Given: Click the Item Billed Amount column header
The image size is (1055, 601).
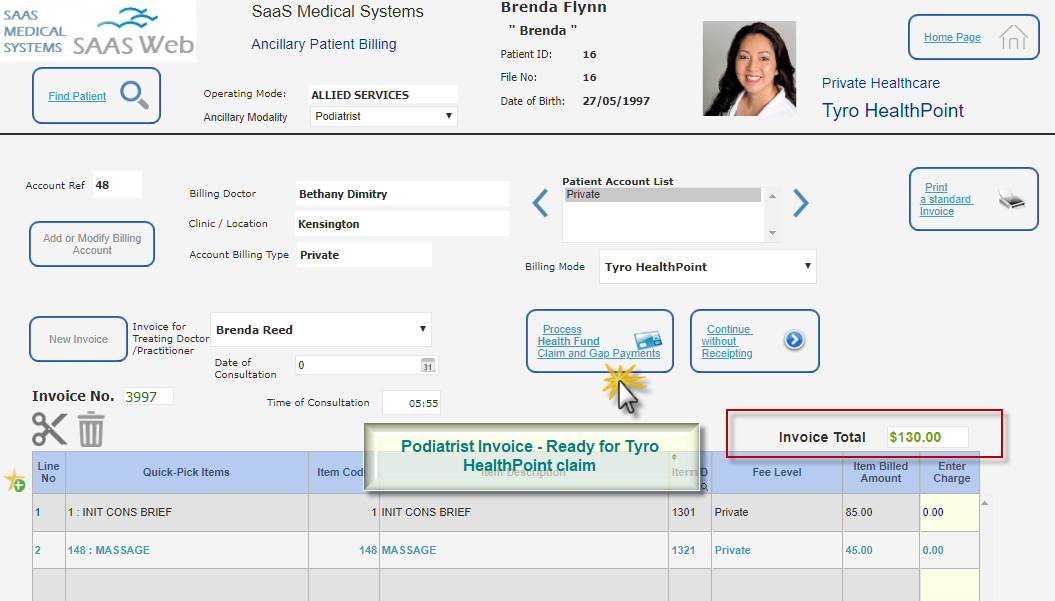Looking at the screenshot, I should click(x=881, y=472).
